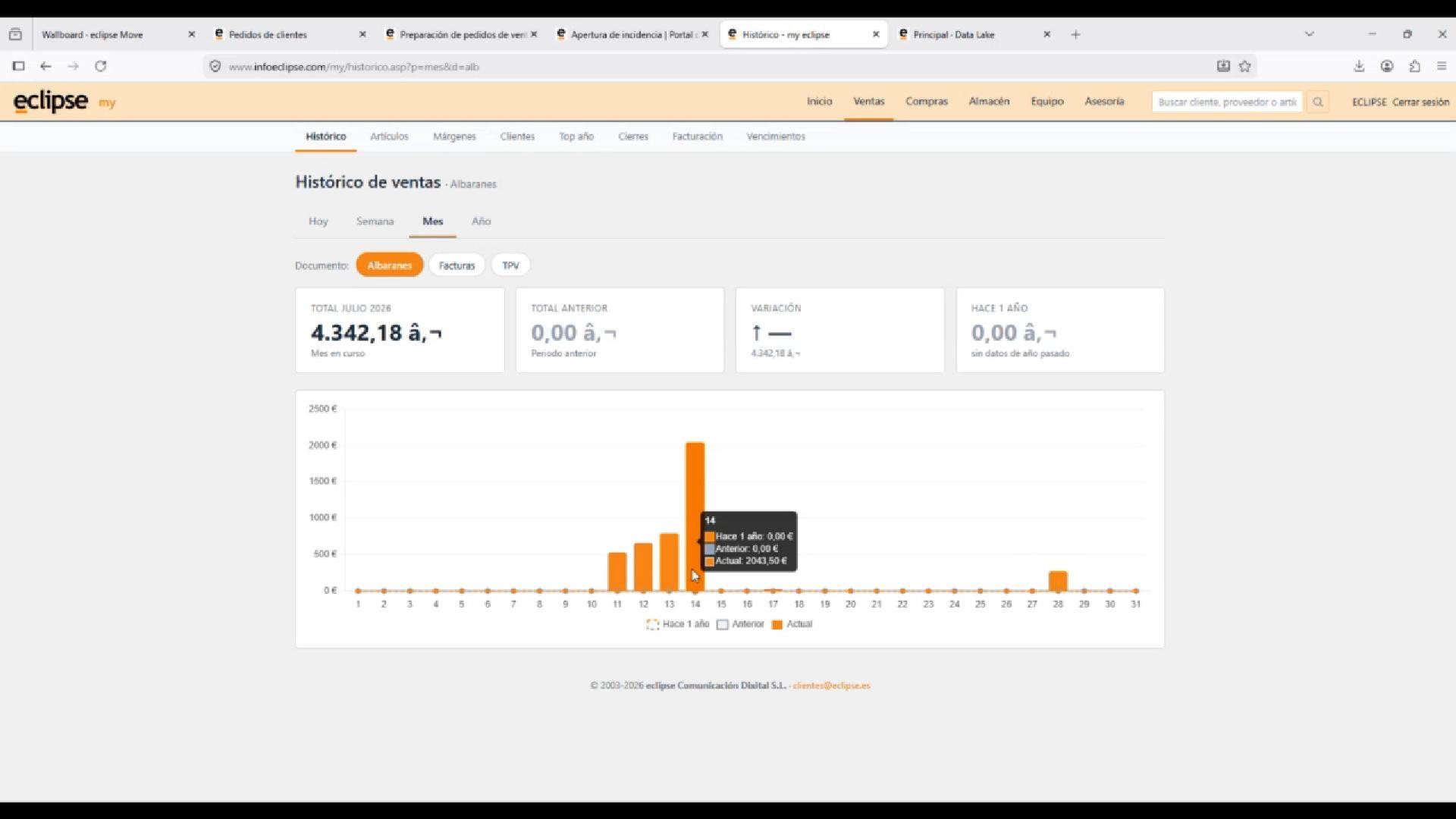Select the Facturas document filter
Image resolution: width=1456 pixels, height=819 pixels.
pos(457,265)
